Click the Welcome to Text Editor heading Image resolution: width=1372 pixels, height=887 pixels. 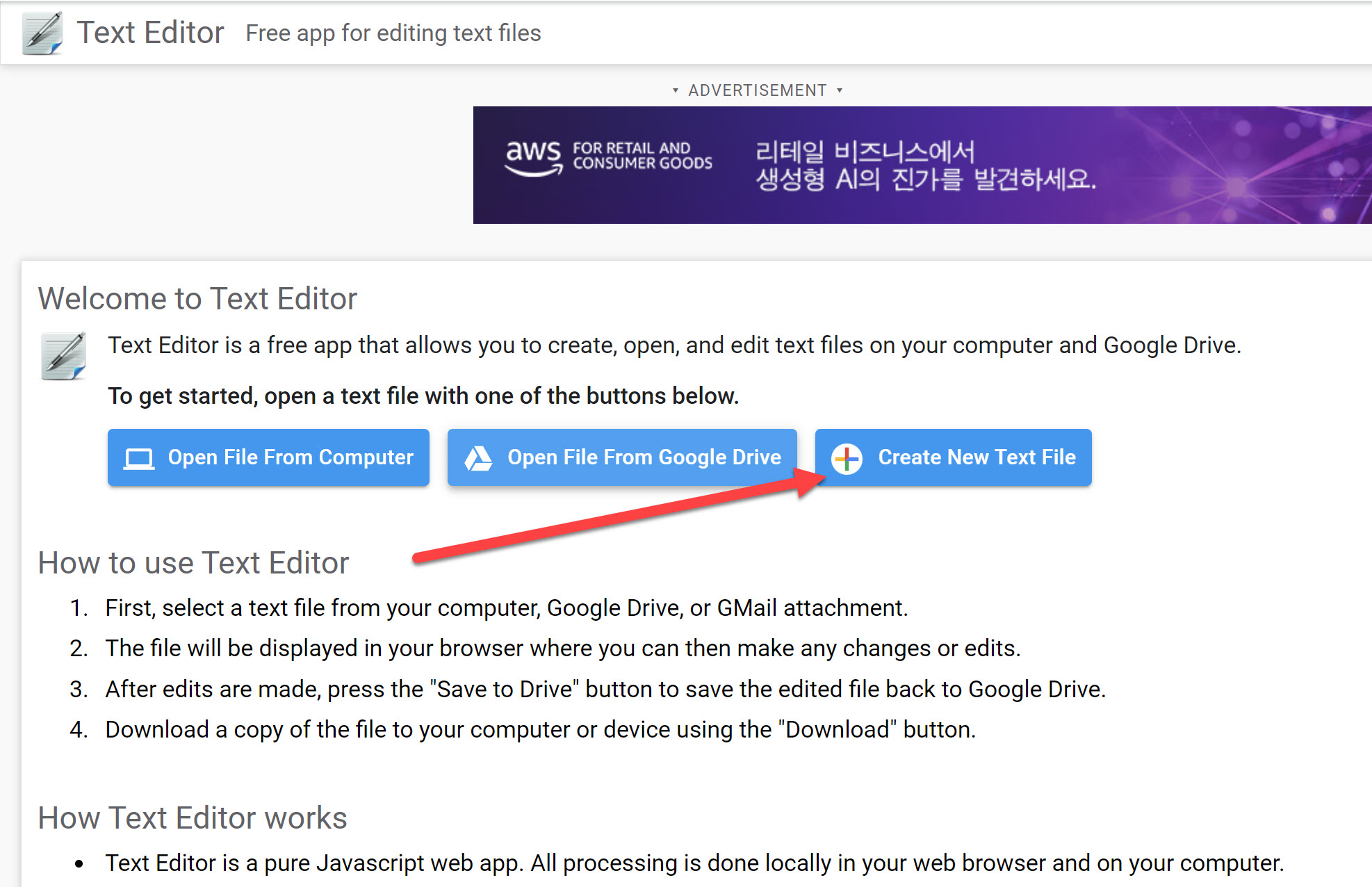coord(197,299)
